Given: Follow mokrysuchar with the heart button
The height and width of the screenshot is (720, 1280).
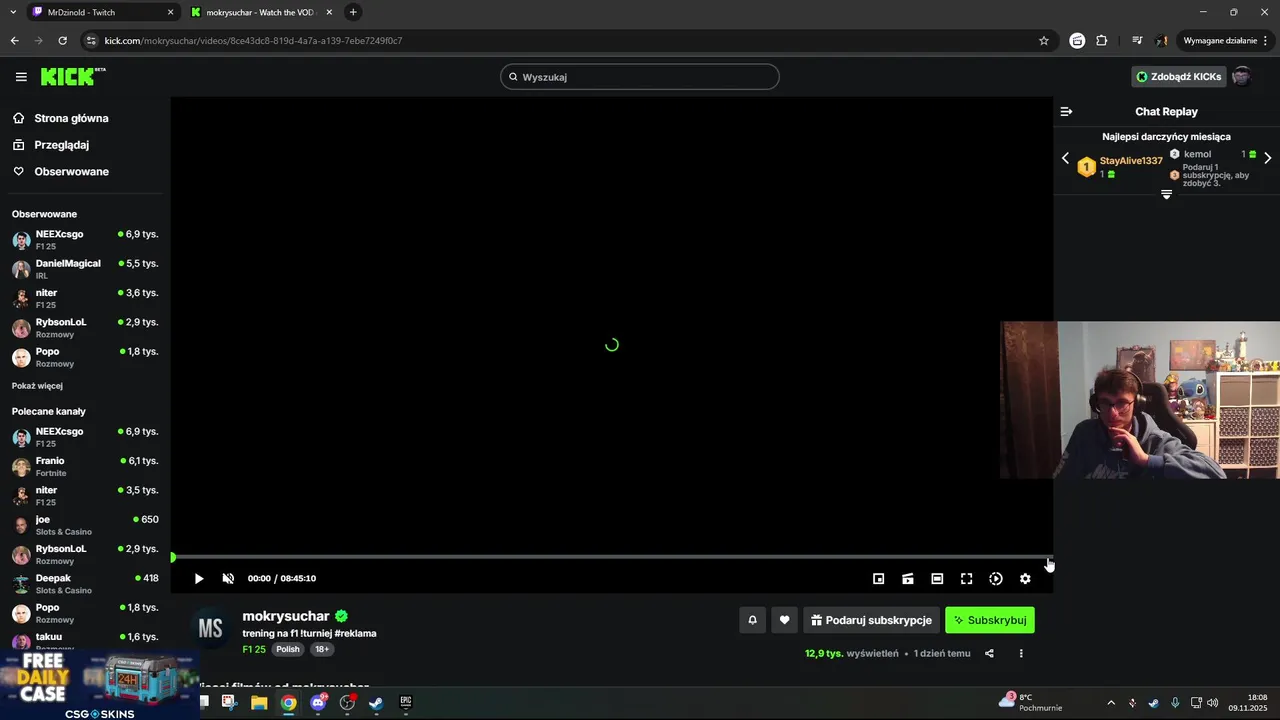Looking at the screenshot, I should click(x=784, y=620).
